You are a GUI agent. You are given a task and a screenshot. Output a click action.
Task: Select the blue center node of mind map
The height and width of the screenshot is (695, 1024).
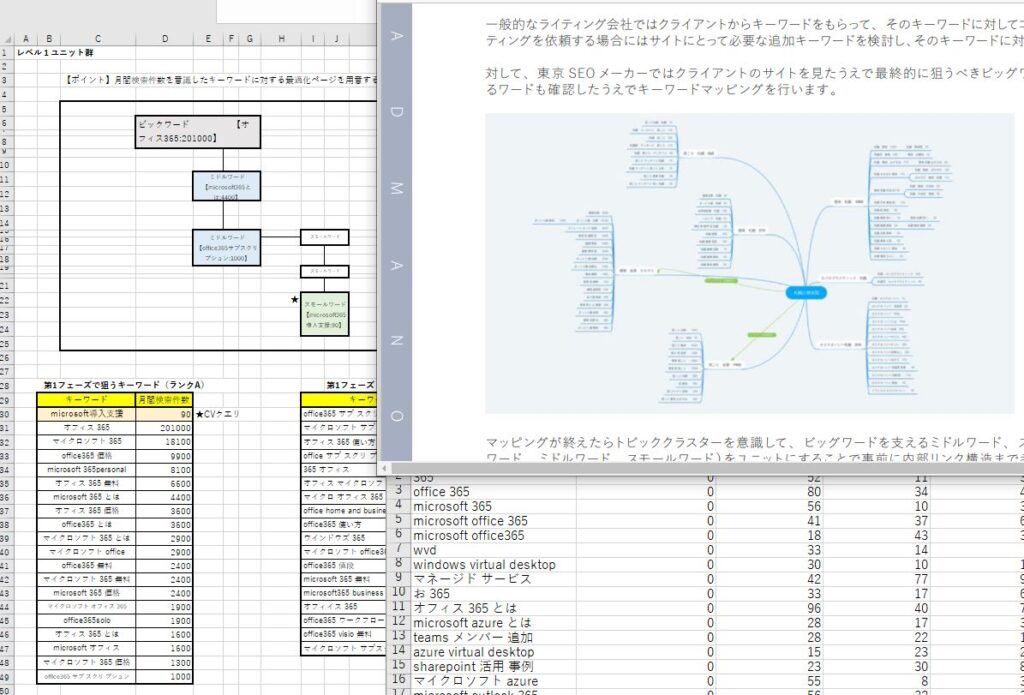(x=806, y=293)
